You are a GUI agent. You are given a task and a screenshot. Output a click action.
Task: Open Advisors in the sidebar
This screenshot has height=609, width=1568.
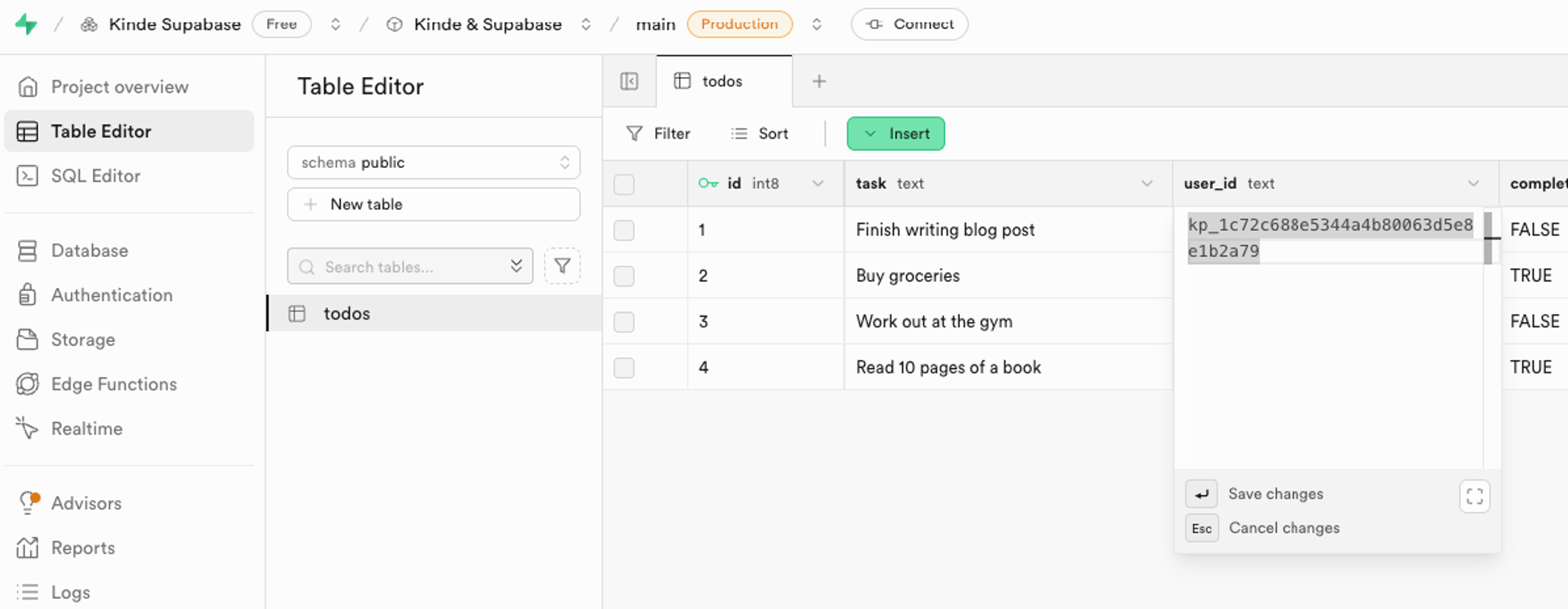pyautogui.click(x=86, y=503)
